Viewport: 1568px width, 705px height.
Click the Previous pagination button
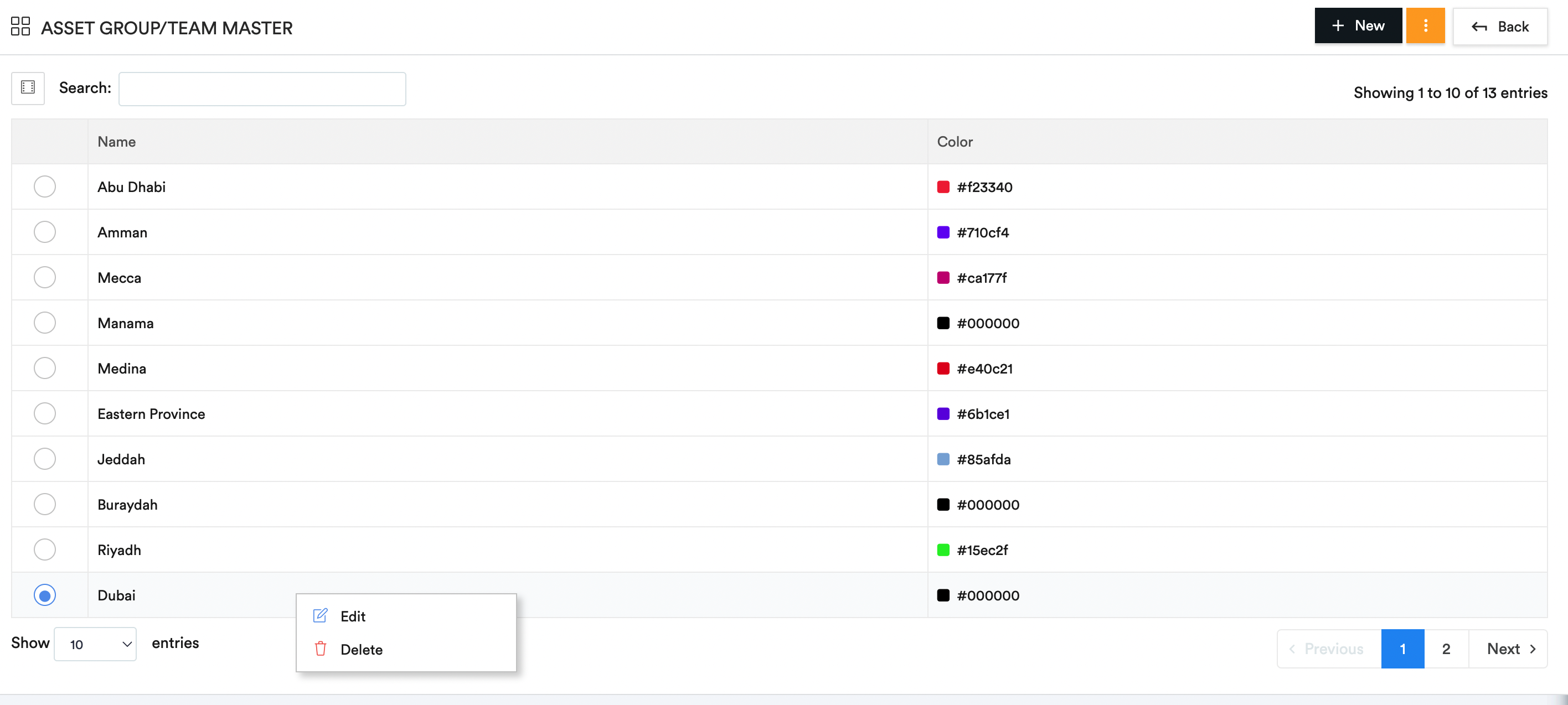(1329, 649)
